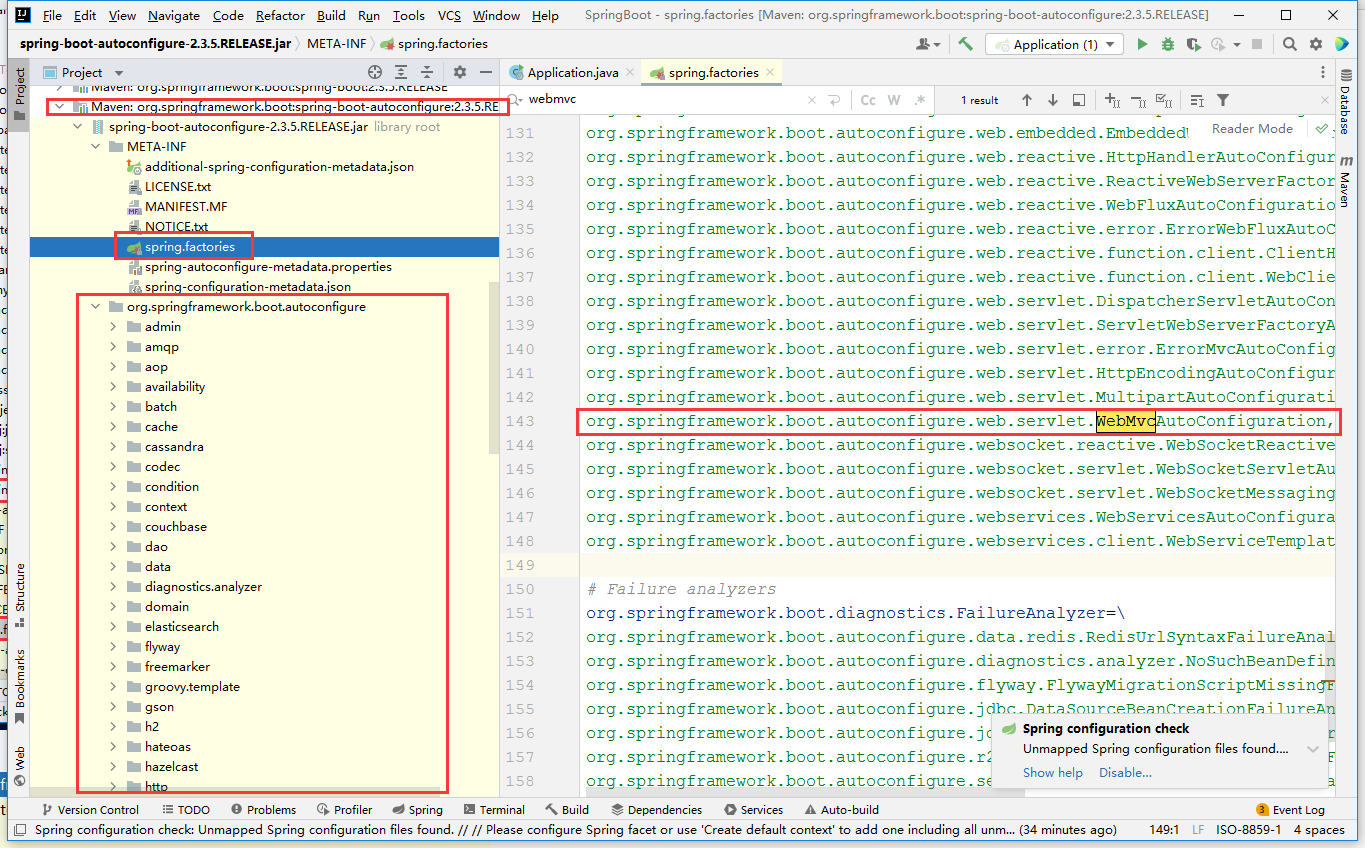Open IDE settings gear in main toolbar
The width and height of the screenshot is (1365, 848).
pos(1316,44)
